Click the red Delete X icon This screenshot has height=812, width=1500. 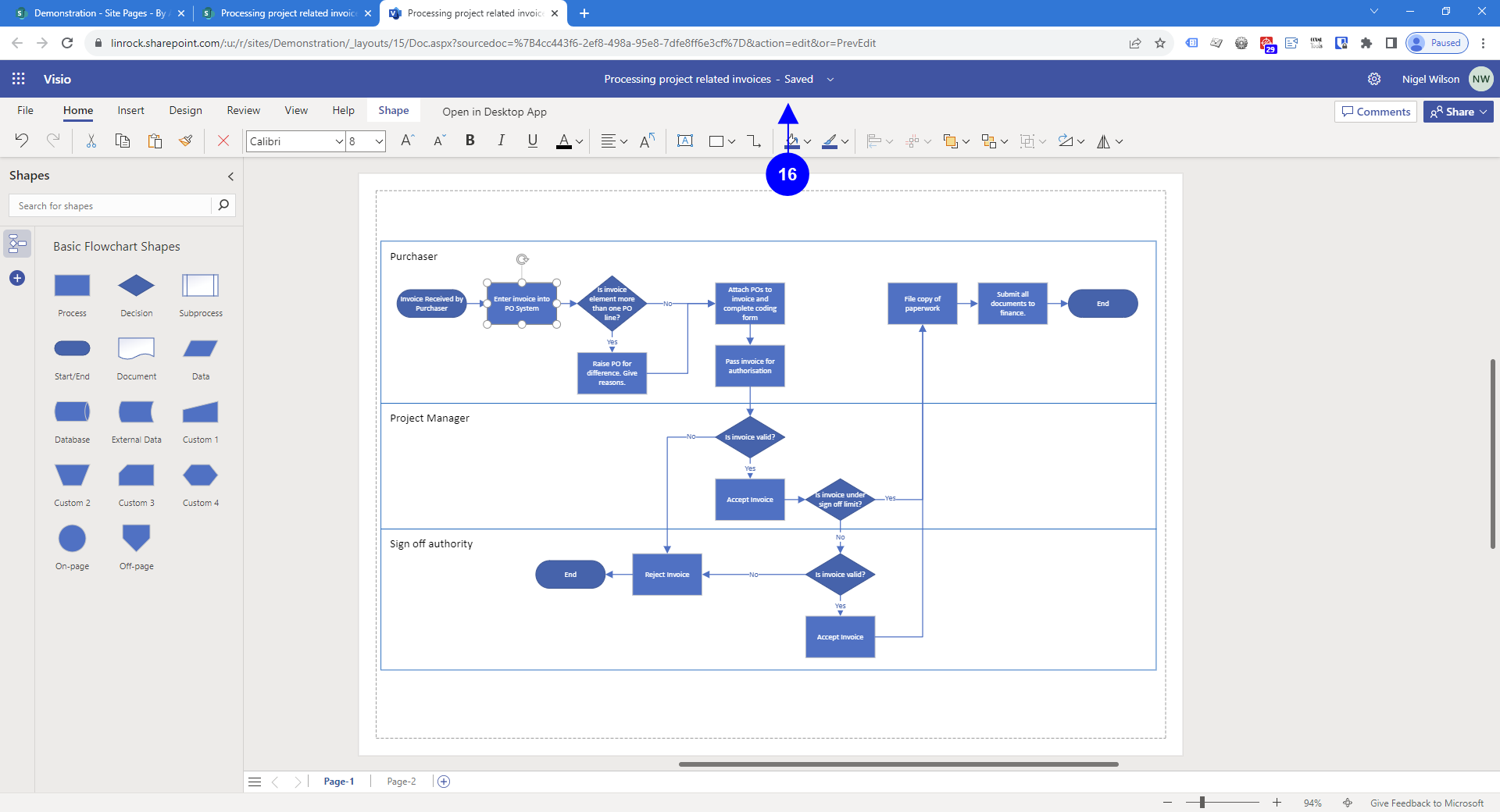click(x=223, y=141)
